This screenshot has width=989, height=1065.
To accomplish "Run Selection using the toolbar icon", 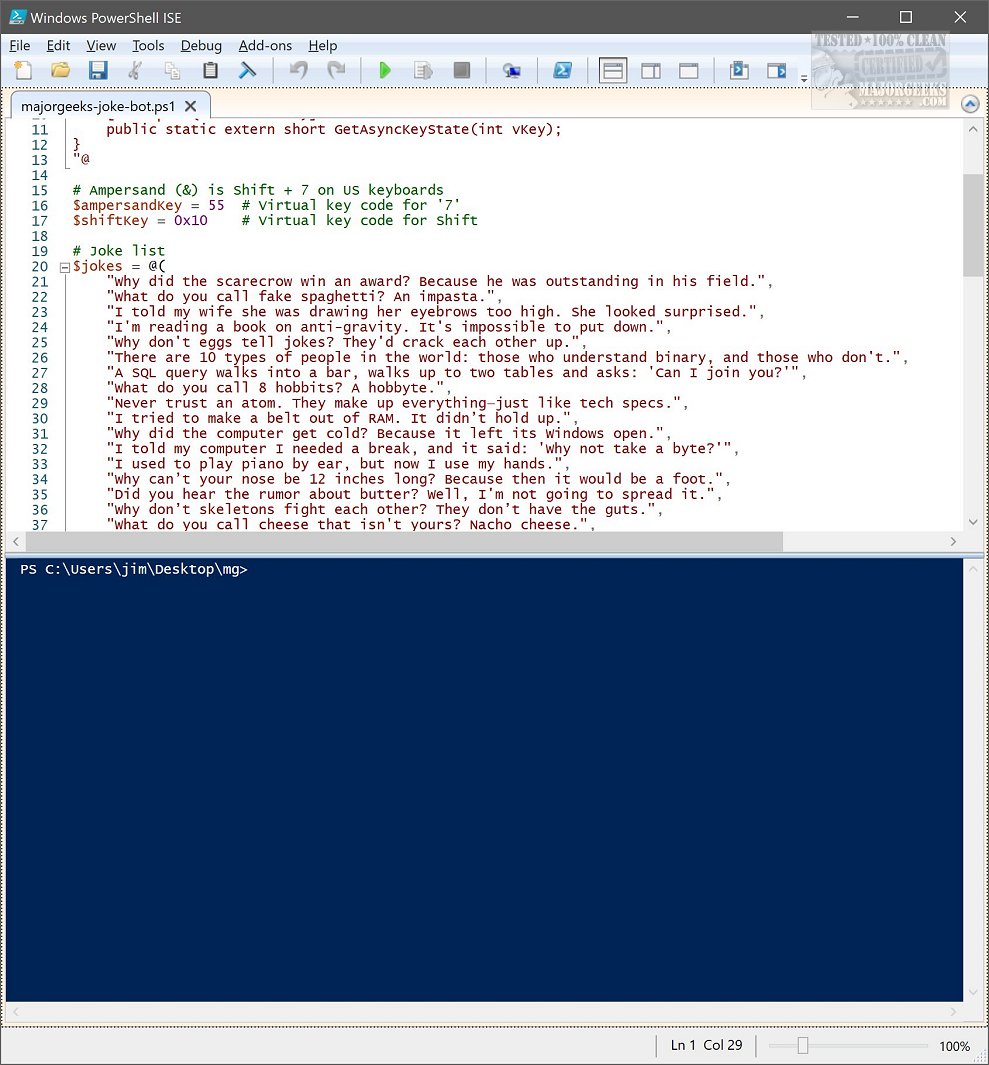I will click(423, 70).
